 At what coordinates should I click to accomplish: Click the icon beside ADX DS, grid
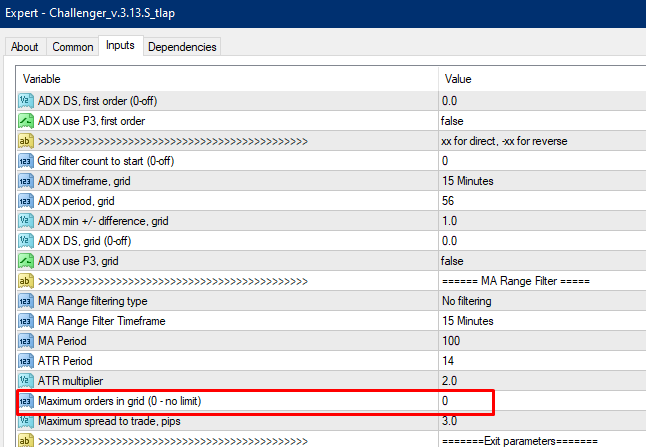26,241
